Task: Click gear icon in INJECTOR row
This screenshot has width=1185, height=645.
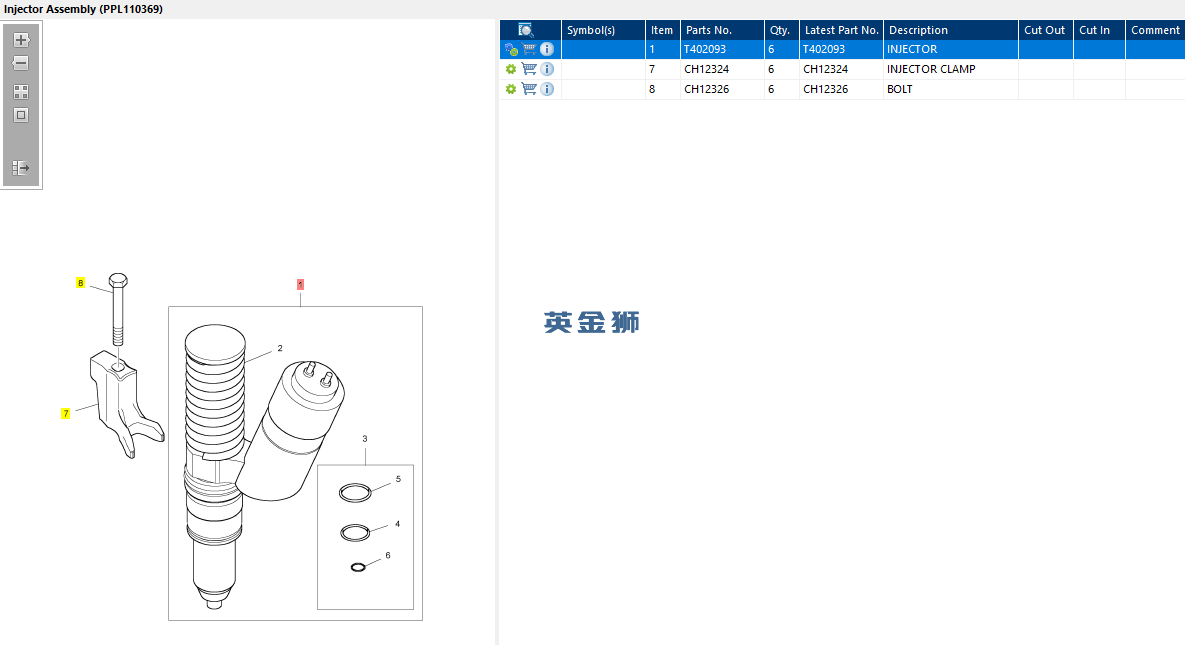Action: 512,49
